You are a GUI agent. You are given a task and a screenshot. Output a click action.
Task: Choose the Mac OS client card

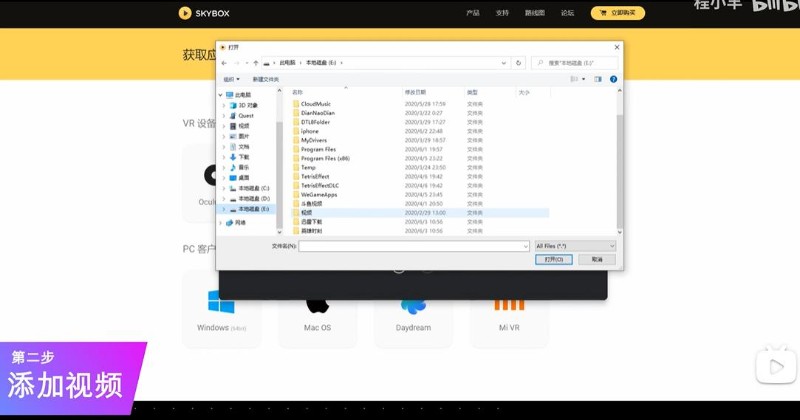[x=317, y=309]
